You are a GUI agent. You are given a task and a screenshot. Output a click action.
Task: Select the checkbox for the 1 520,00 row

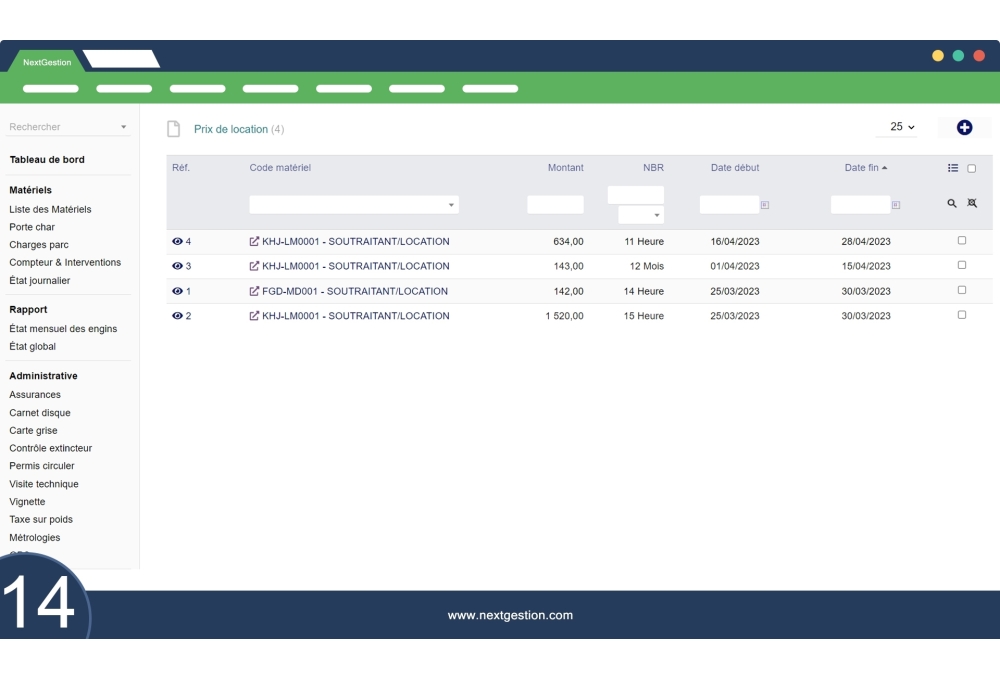(x=962, y=315)
